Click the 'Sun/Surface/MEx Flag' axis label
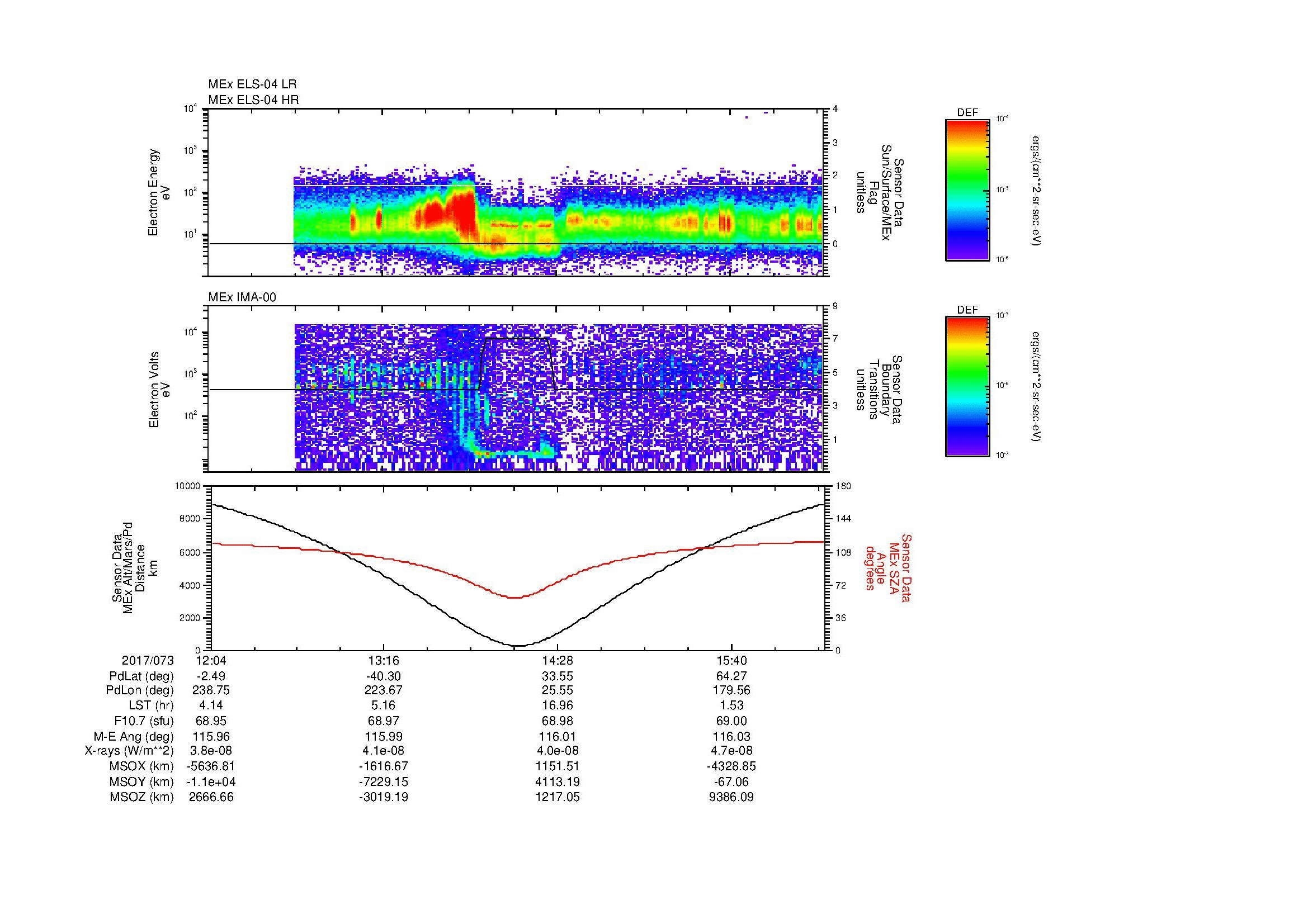Viewport: 1308px width, 924px height. pyautogui.click(x=880, y=192)
